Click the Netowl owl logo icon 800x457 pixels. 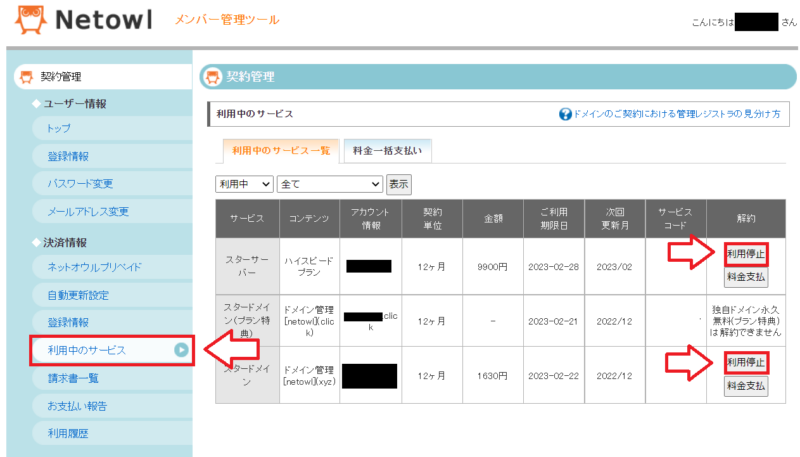[24, 21]
